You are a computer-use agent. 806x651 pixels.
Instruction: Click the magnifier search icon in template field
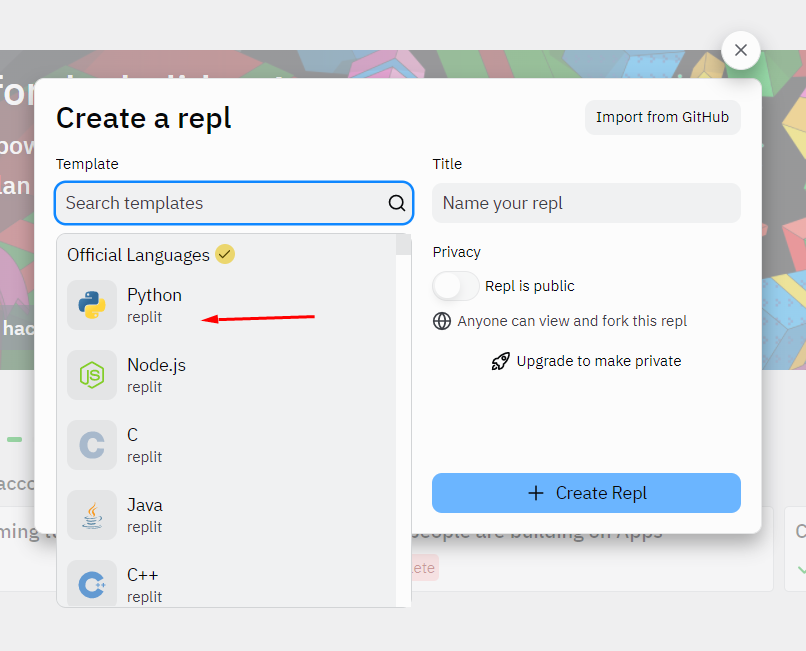(x=396, y=203)
